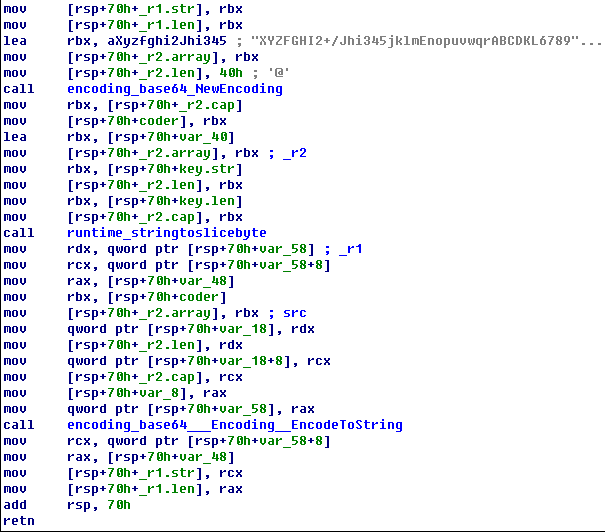Viewport: 605px width, 532px height.
Task: Click the call mnemonic before runtime_stringtoslicebyte
Action: (x=19, y=233)
